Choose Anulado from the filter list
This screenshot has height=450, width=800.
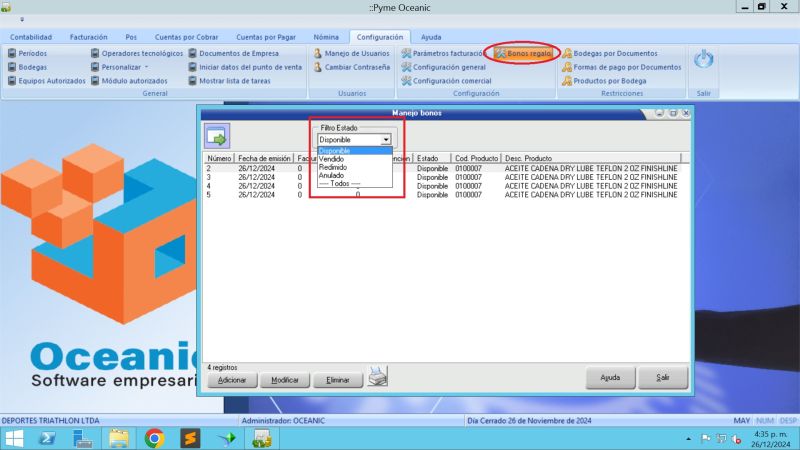coord(331,175)
